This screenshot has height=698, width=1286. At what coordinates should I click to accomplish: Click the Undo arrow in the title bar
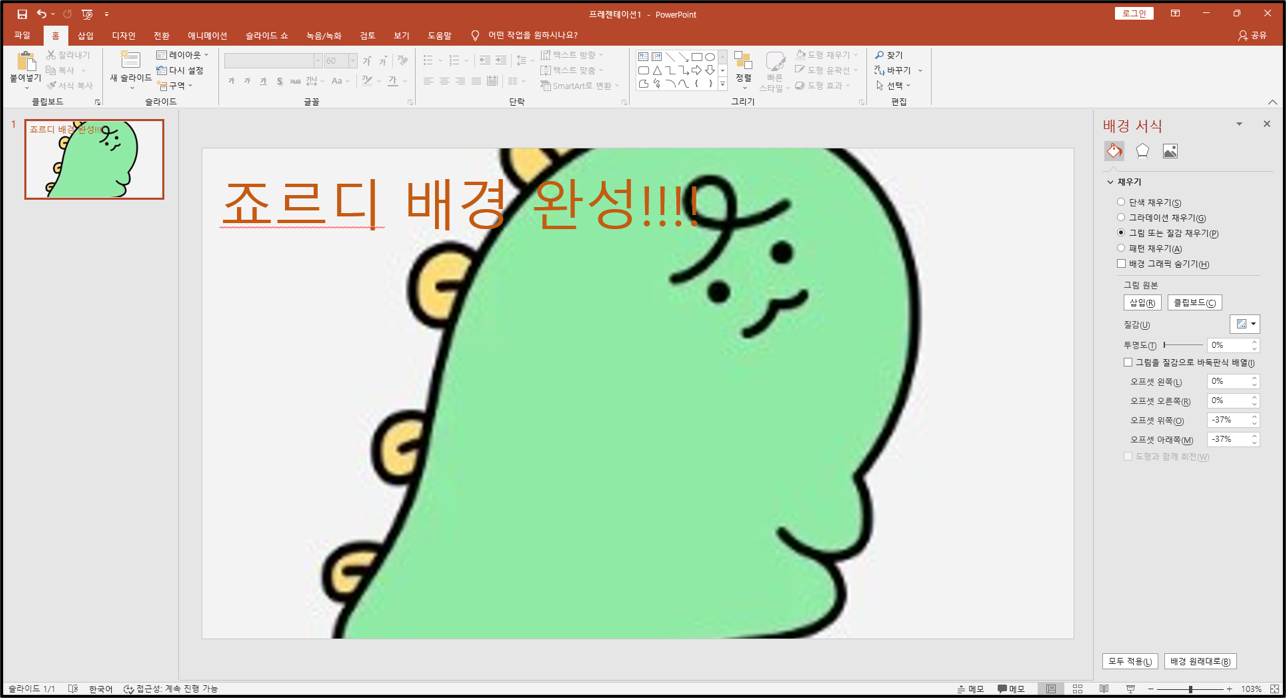point(41,14)
